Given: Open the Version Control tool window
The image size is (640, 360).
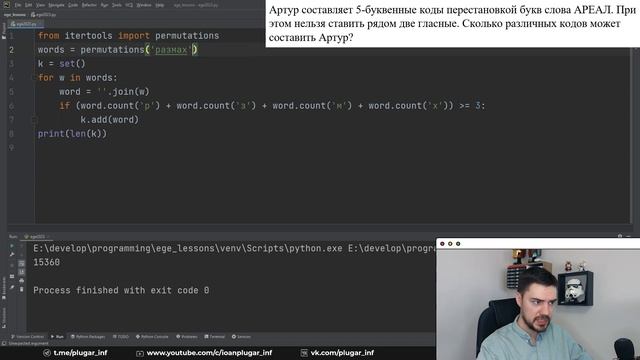Looking at the screenshot, I should (x=27, y=337).
